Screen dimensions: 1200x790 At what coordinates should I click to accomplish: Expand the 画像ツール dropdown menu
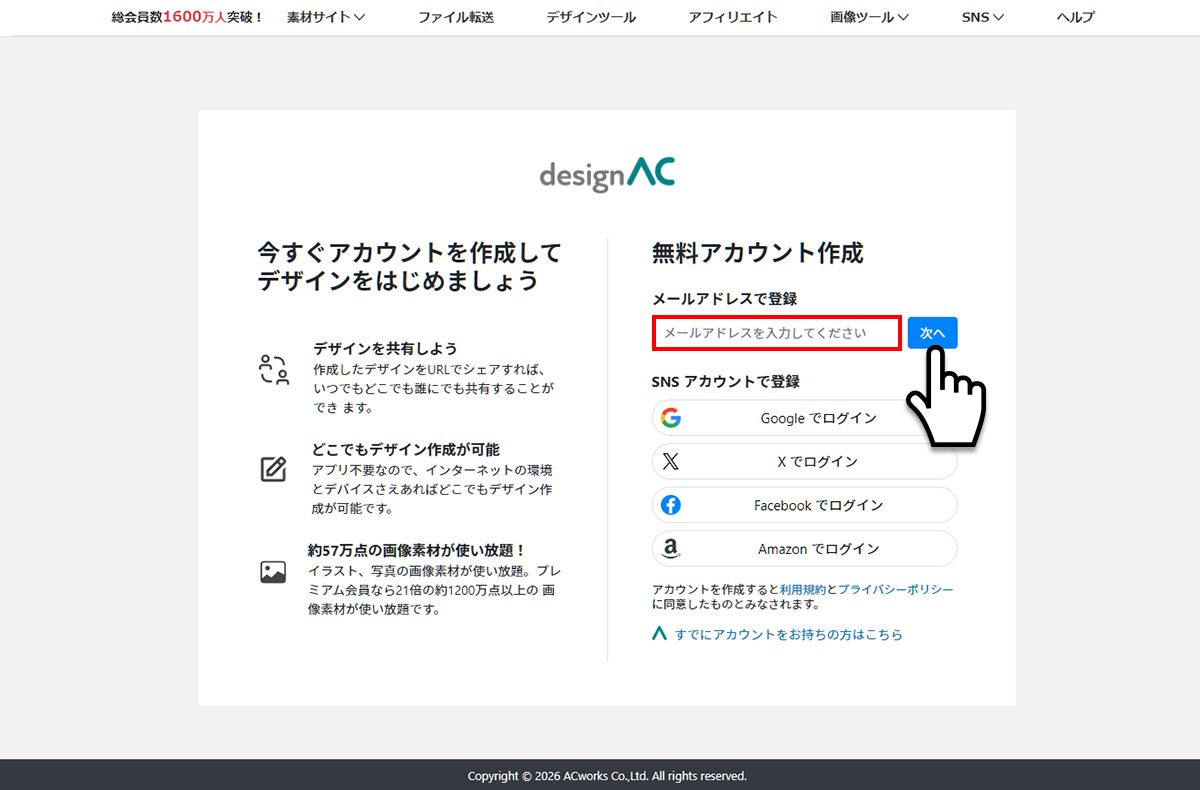click(869, 17)
